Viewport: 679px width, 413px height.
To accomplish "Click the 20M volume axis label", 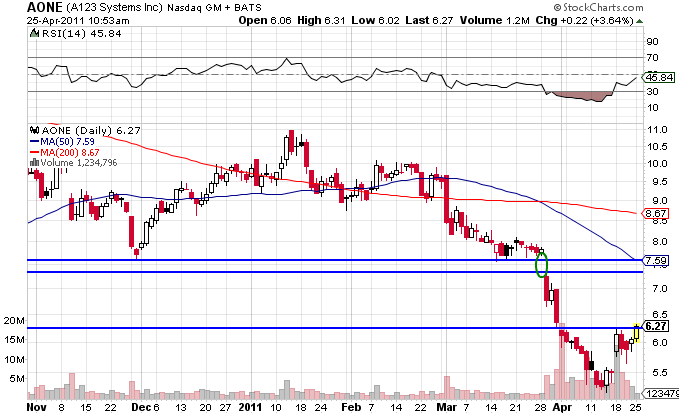I will [14, 321].
